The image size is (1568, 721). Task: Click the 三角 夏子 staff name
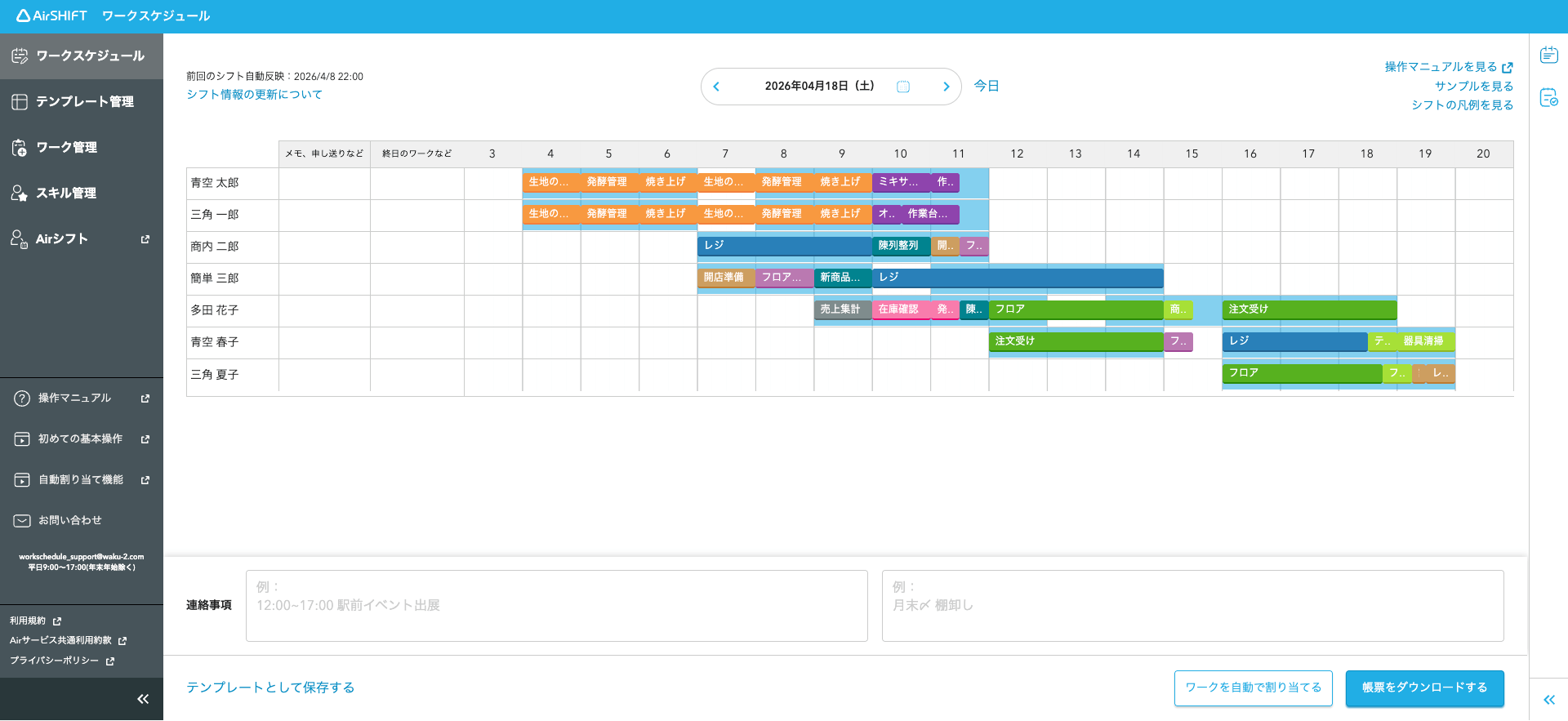pyautogui.click(x=215, y=375)
